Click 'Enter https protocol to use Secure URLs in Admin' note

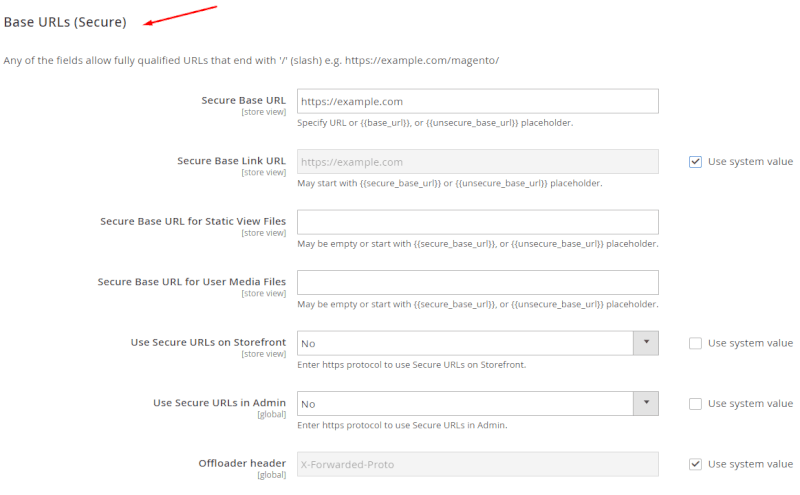tap(402, 425)
